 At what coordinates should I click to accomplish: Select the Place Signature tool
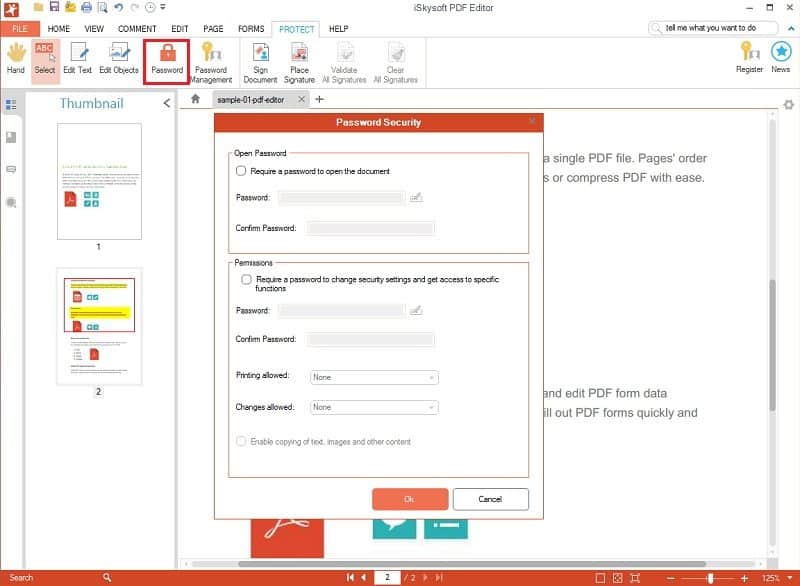click(299, 60)
